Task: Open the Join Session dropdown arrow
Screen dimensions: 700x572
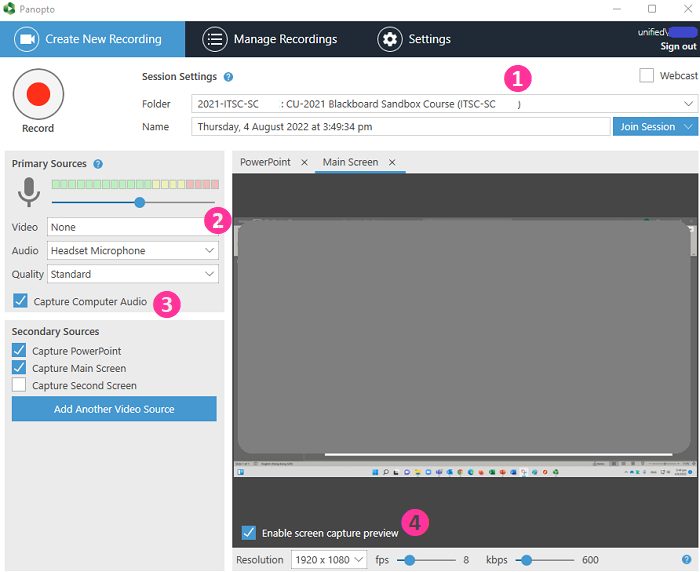Action: (x=688, y=127)
